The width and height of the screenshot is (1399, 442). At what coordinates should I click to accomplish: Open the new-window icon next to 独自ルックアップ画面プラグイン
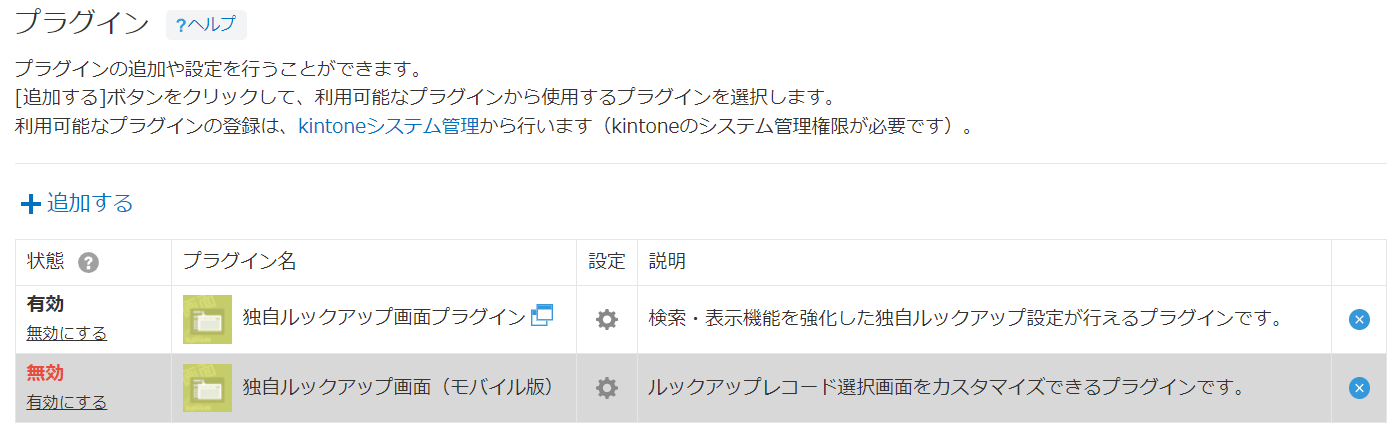(x=542, y=315)
